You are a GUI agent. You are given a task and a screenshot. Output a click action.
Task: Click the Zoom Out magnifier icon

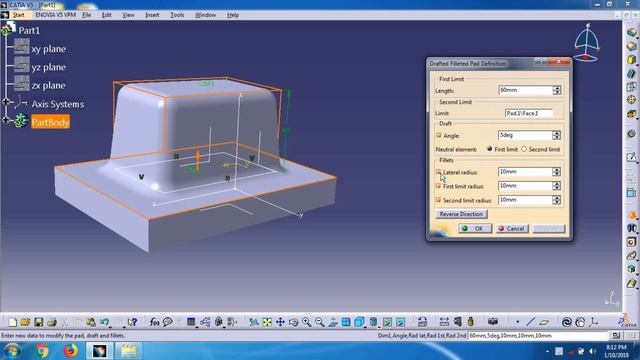pos(319,322)
